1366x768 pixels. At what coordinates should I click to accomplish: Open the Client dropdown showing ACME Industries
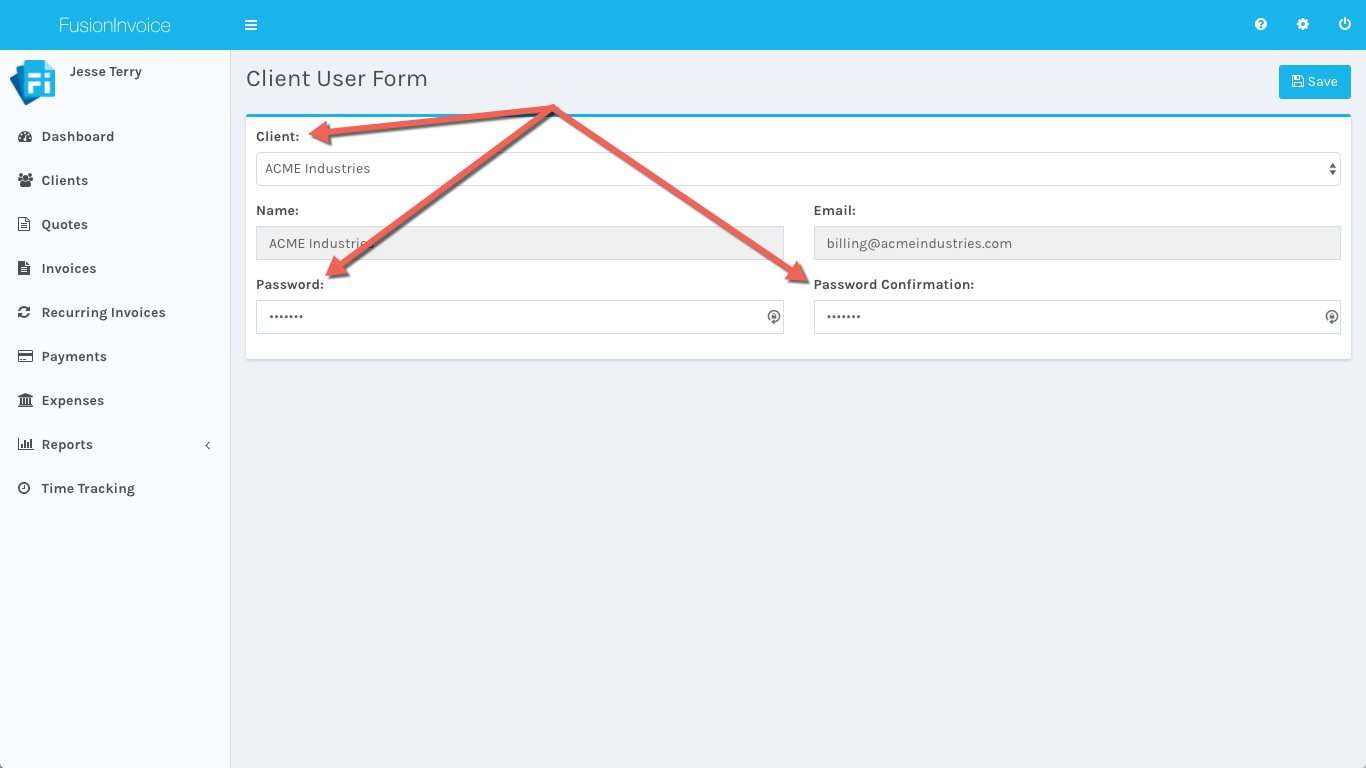(x=797, y=169)
